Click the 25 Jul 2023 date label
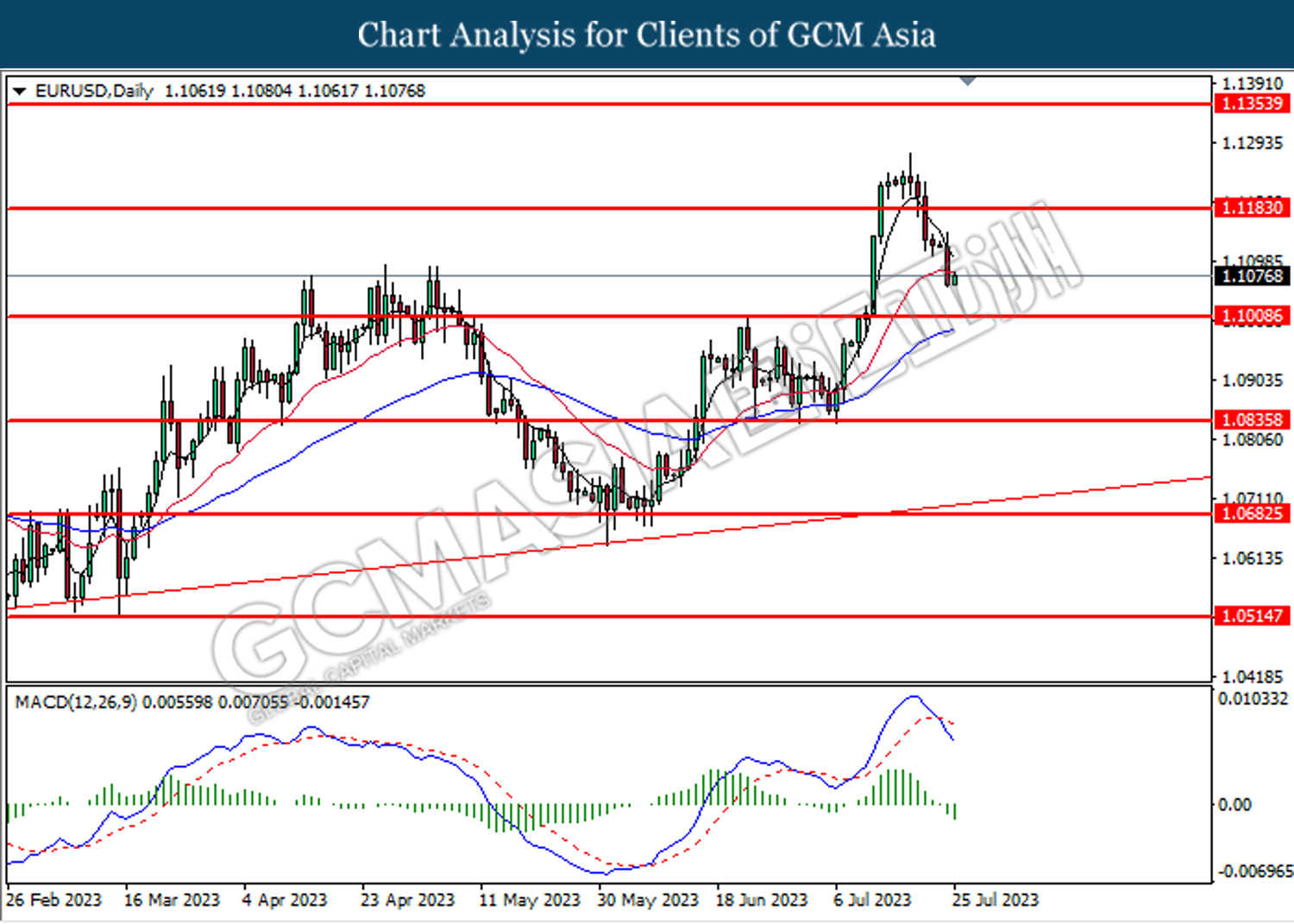This screenshot has width=1294, height=924. [x=996, y=900]
